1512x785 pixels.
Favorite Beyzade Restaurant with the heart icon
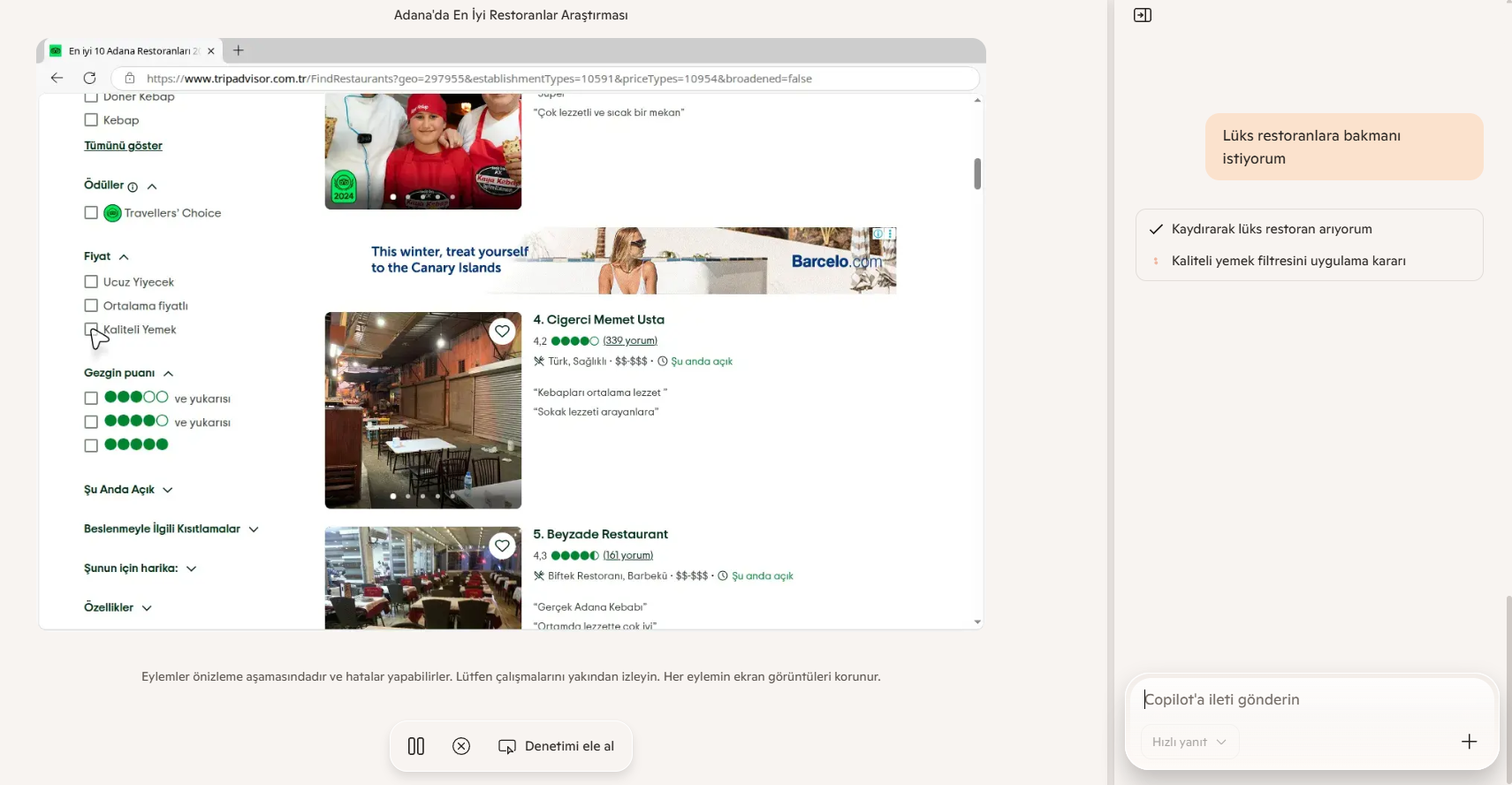[x=502, y=545]
